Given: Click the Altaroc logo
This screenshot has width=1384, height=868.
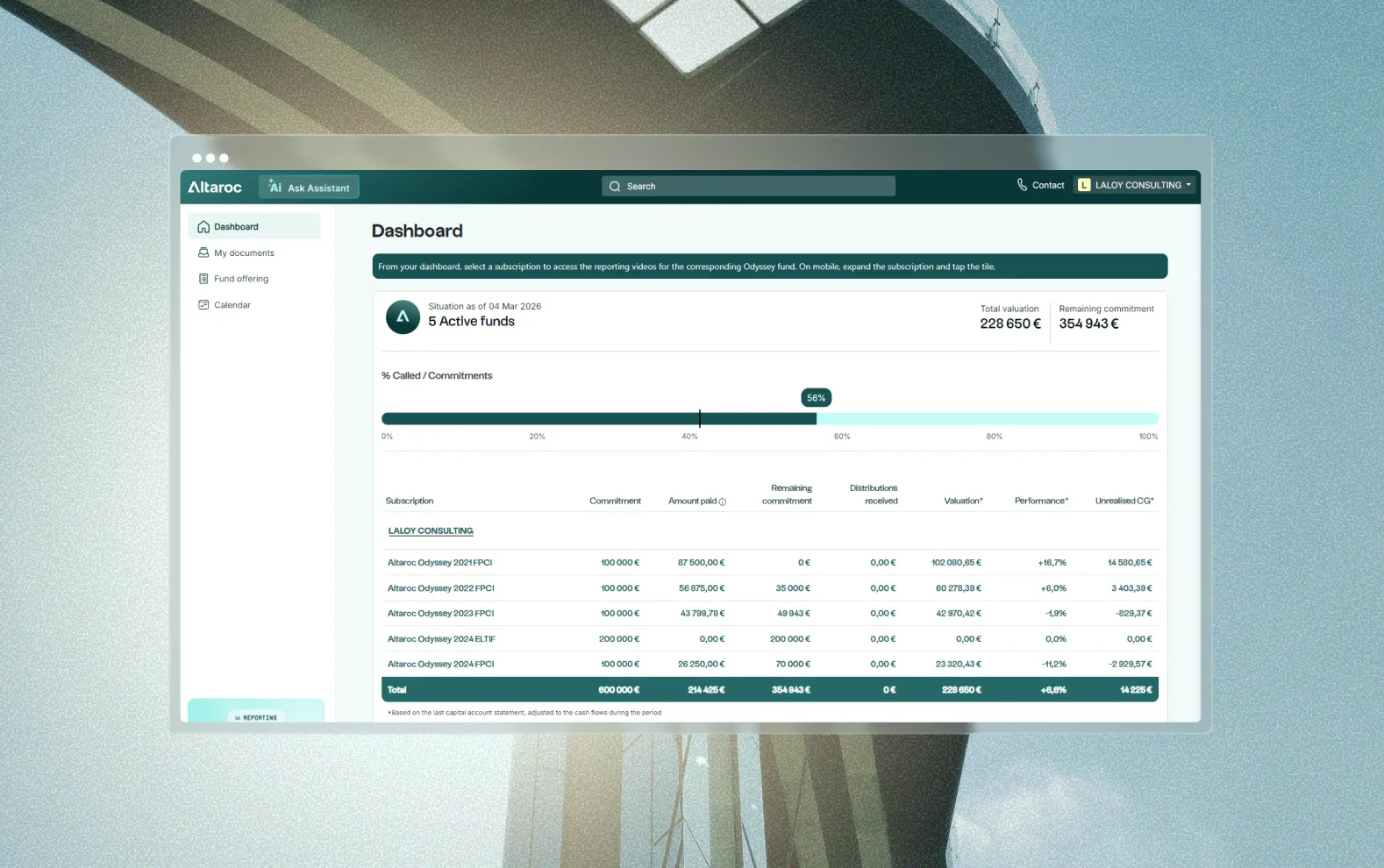Looking at the screenshot, I should pyautogui.click(x=215, y=187).
